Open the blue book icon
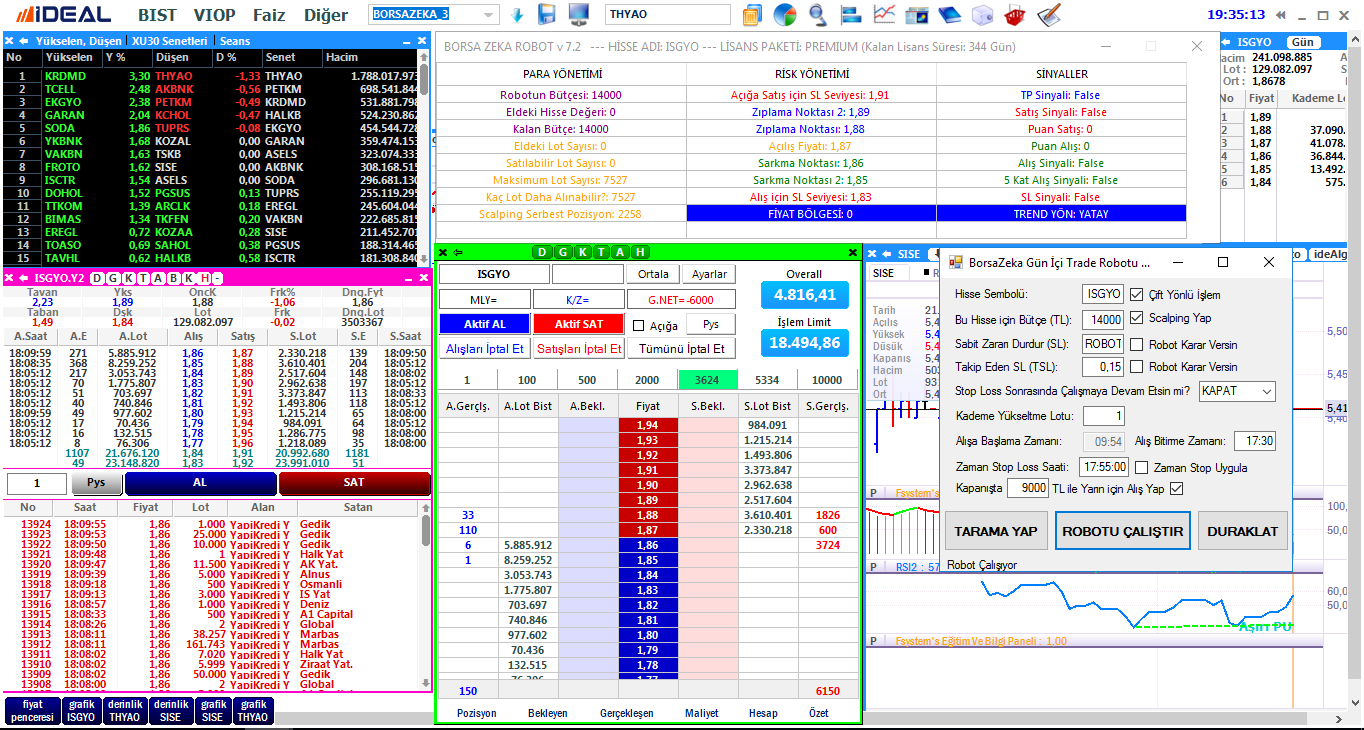This screenshot has height=730, width=1364. pos(949,15)
